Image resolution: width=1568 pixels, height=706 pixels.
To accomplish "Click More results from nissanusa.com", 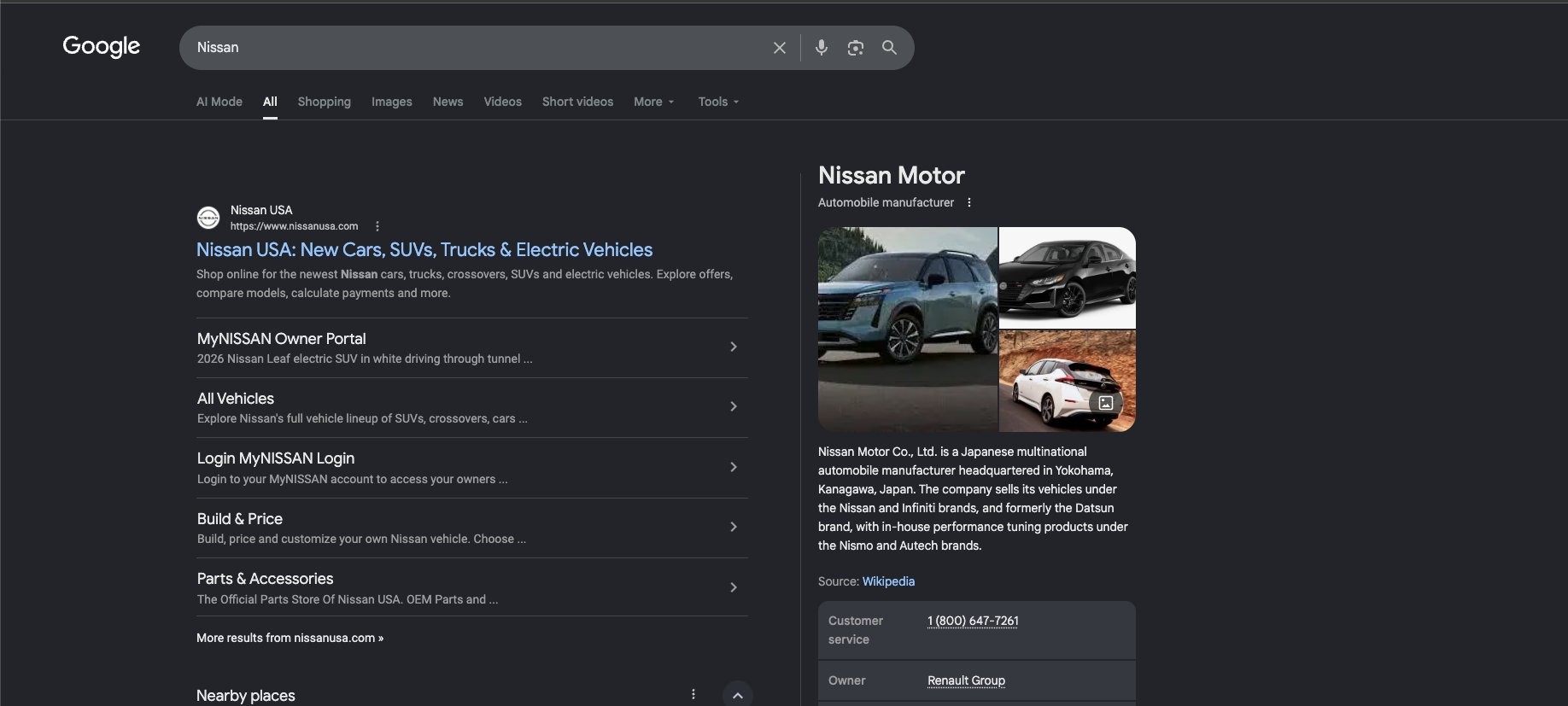I will click(x=290, y=638).
